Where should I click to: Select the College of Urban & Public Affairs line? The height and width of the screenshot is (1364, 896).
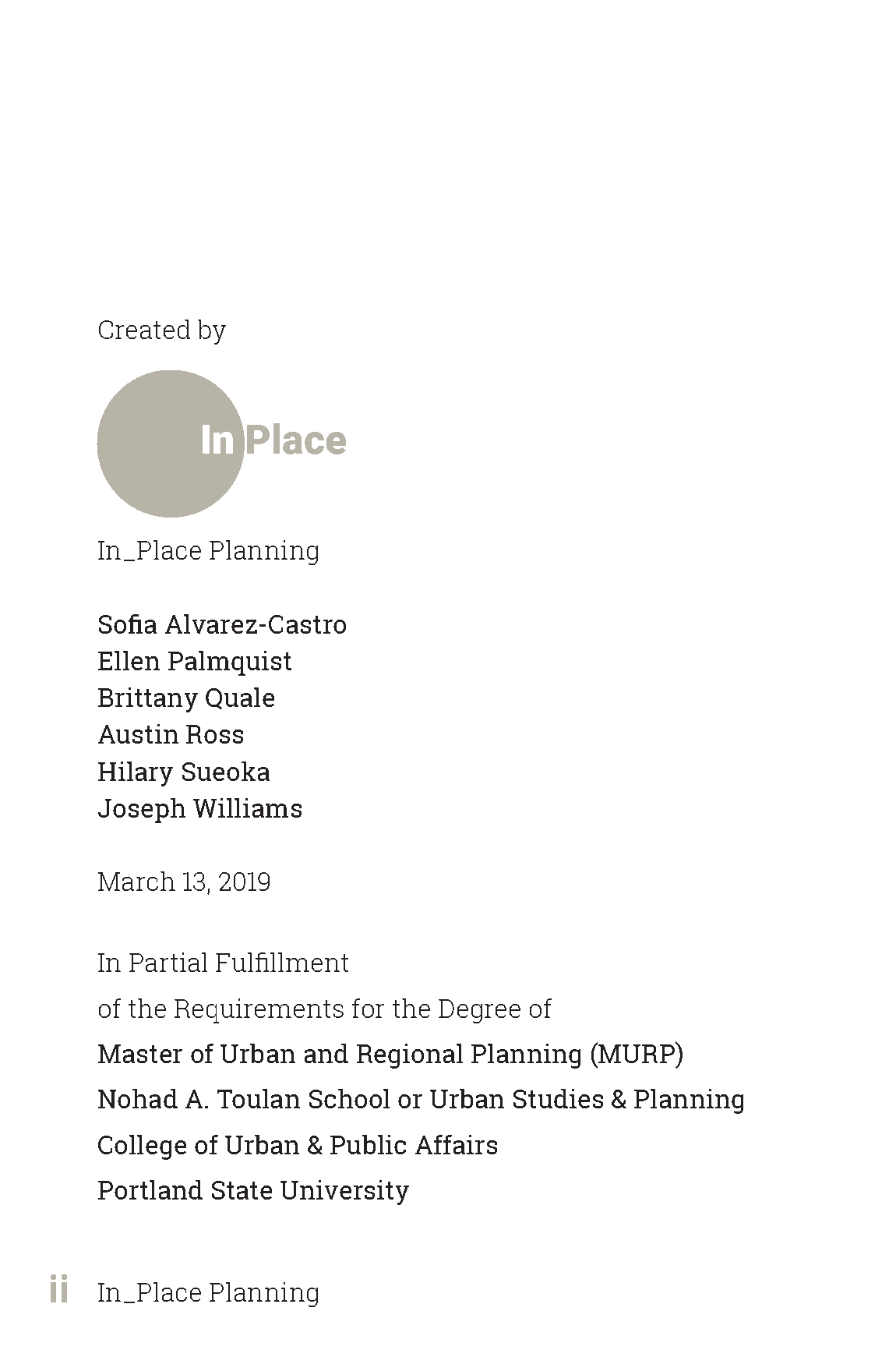click(x=298, y=1146)
